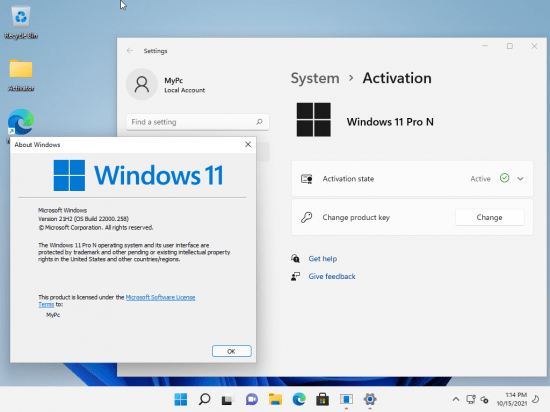Open the Chat icon on taskbar
This screenshot has height=412, width=550.
click(251, 399)
